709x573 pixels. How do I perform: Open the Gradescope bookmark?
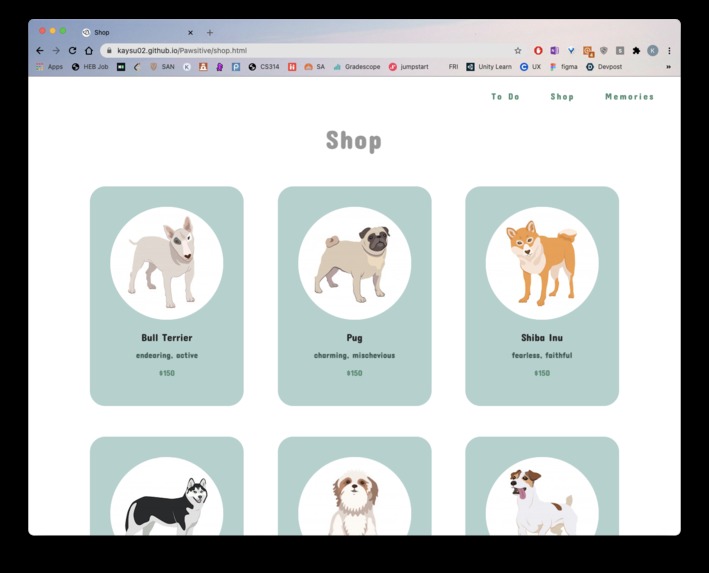[357, 67]
